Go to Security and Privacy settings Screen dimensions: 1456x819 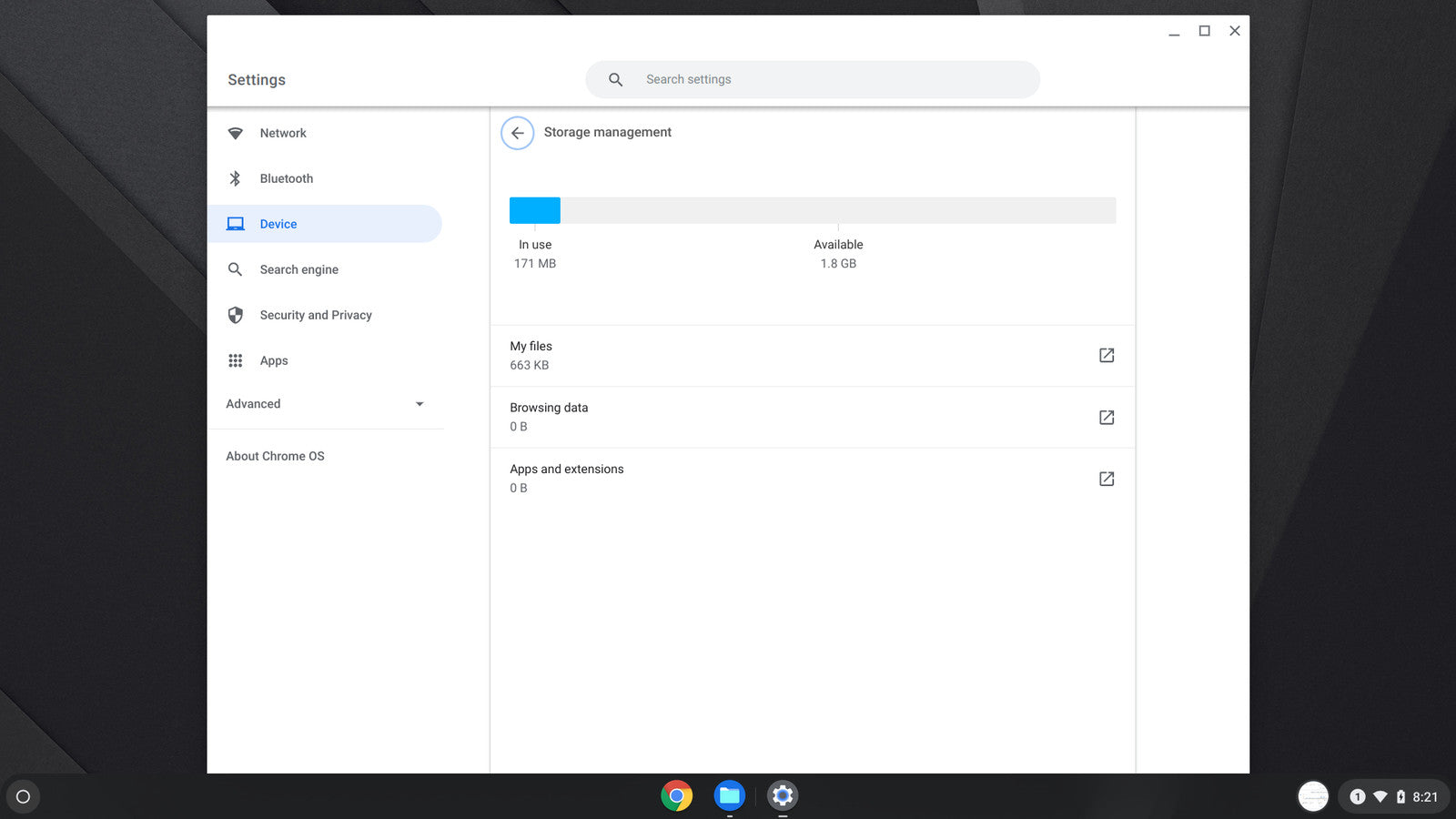tap(315, 316)
